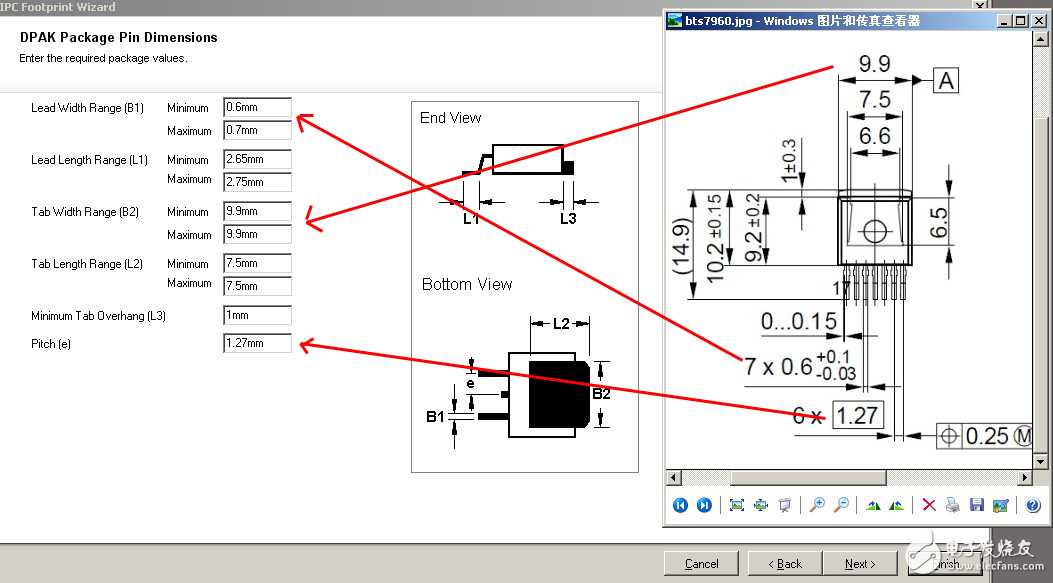Viewport: 1053px width, 583px height.
Task: Click the 'Tab Length Range (L2)' label
Action: pyautogui.click(x=87, y=264)
